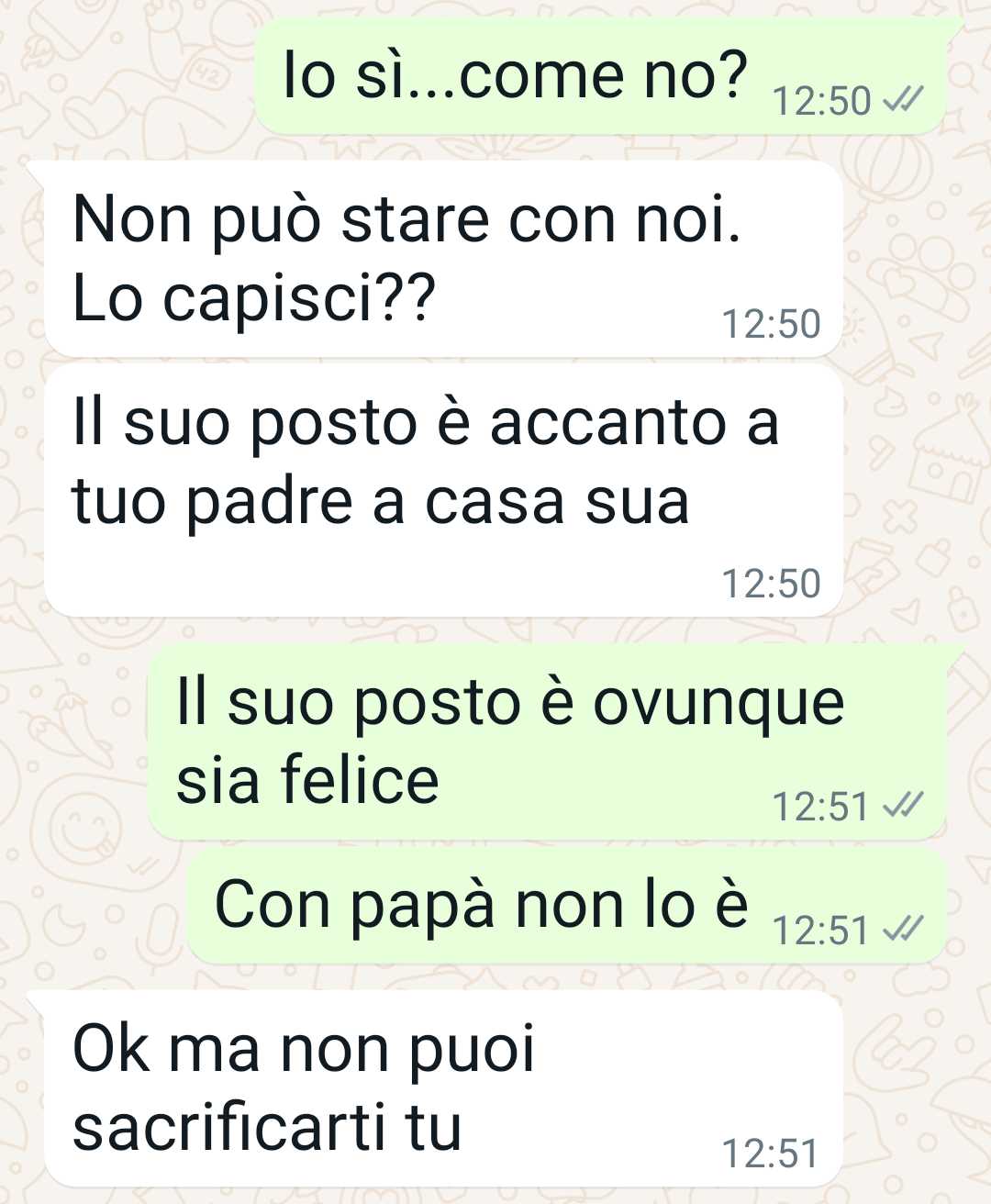Tap the read checkmarks on "Io sì...come no?"
This screenshot has width=991, height=1204.
(x=903, y=100)
